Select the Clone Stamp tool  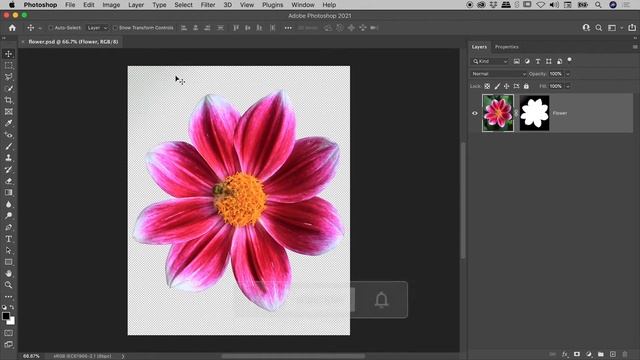click(x=9, y=158)
